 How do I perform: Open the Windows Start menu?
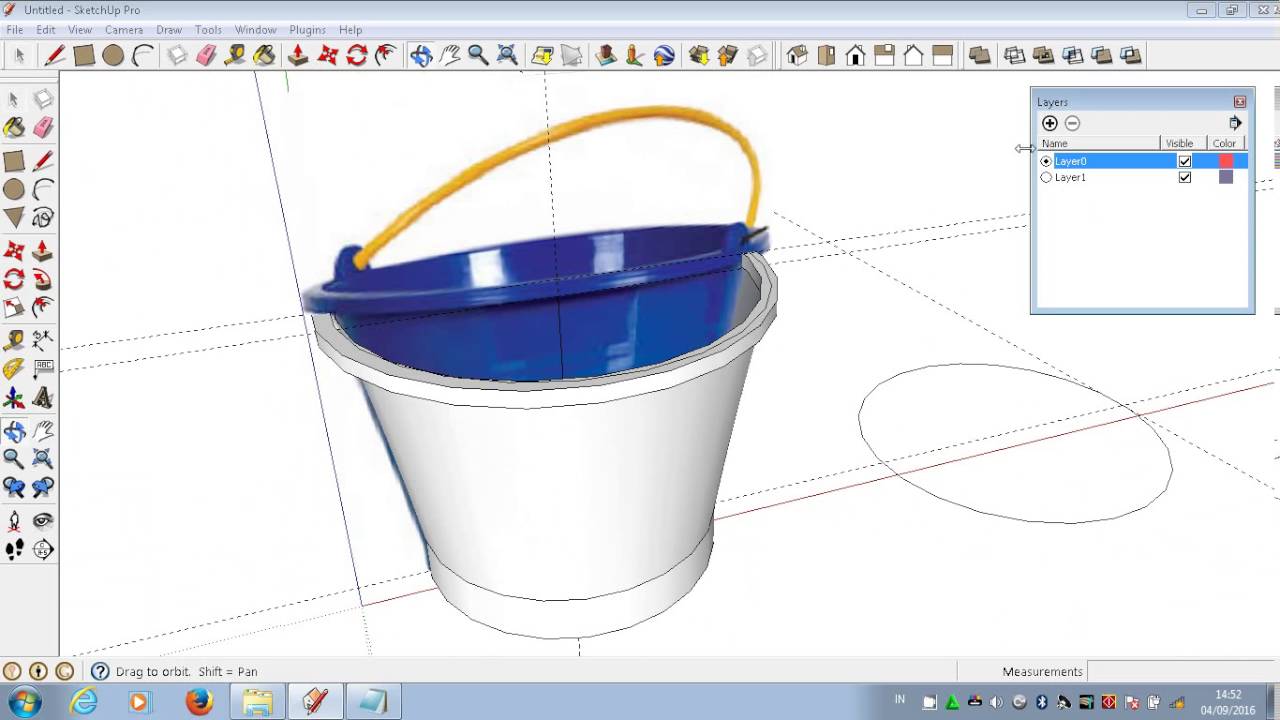(x=24, y=702)
